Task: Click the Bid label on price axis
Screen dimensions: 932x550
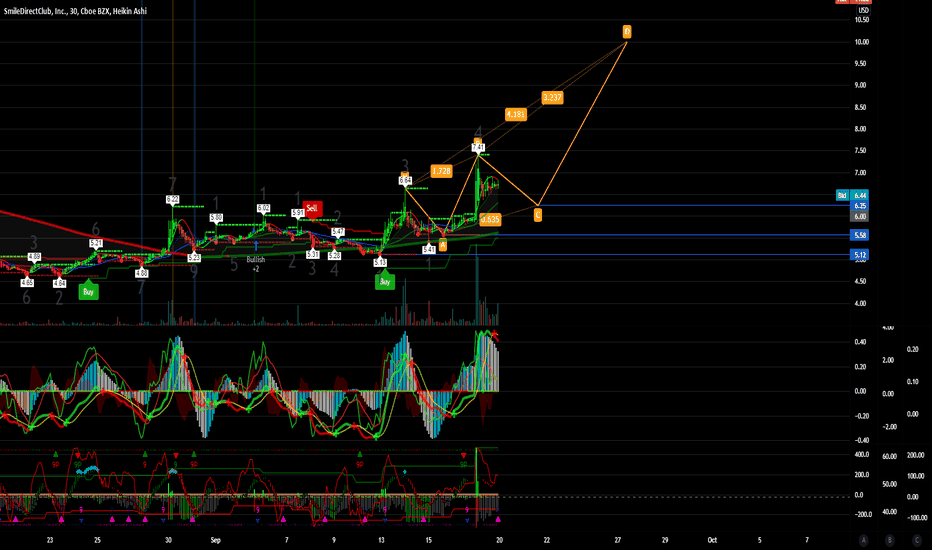Action: (x=842, y=196)
